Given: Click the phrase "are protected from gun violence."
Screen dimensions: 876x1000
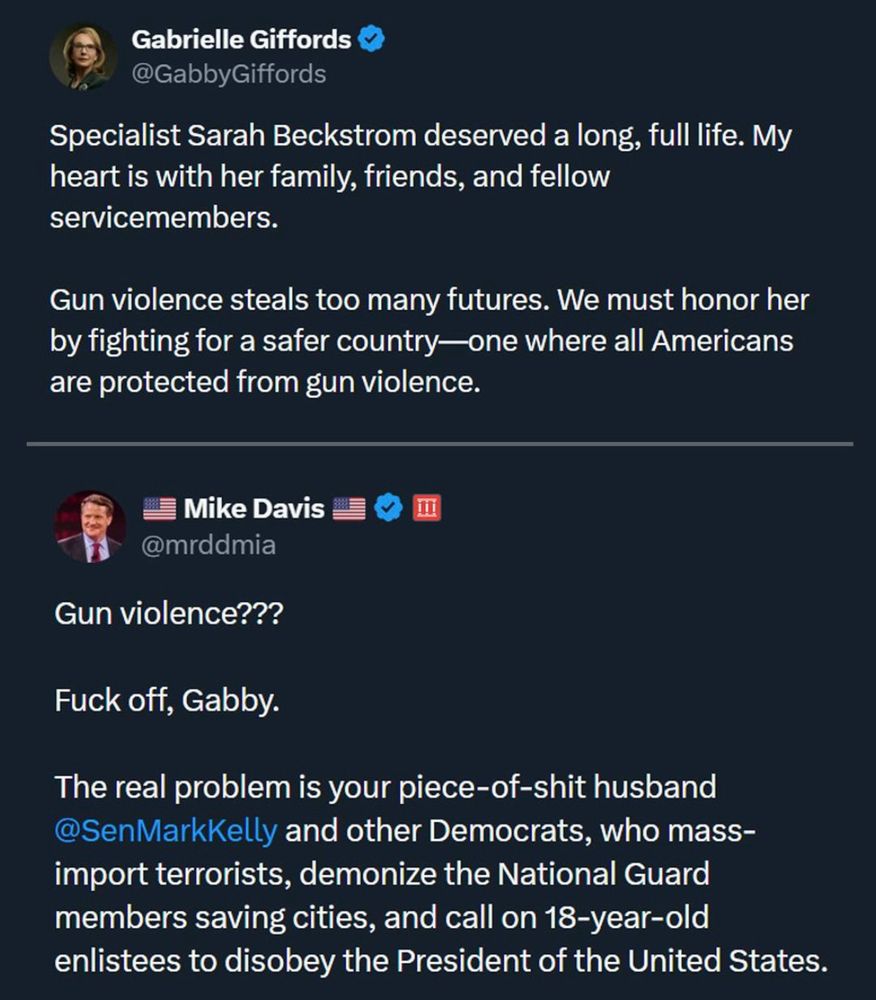Looking at the screenshot, I should [x=265, y=382].
